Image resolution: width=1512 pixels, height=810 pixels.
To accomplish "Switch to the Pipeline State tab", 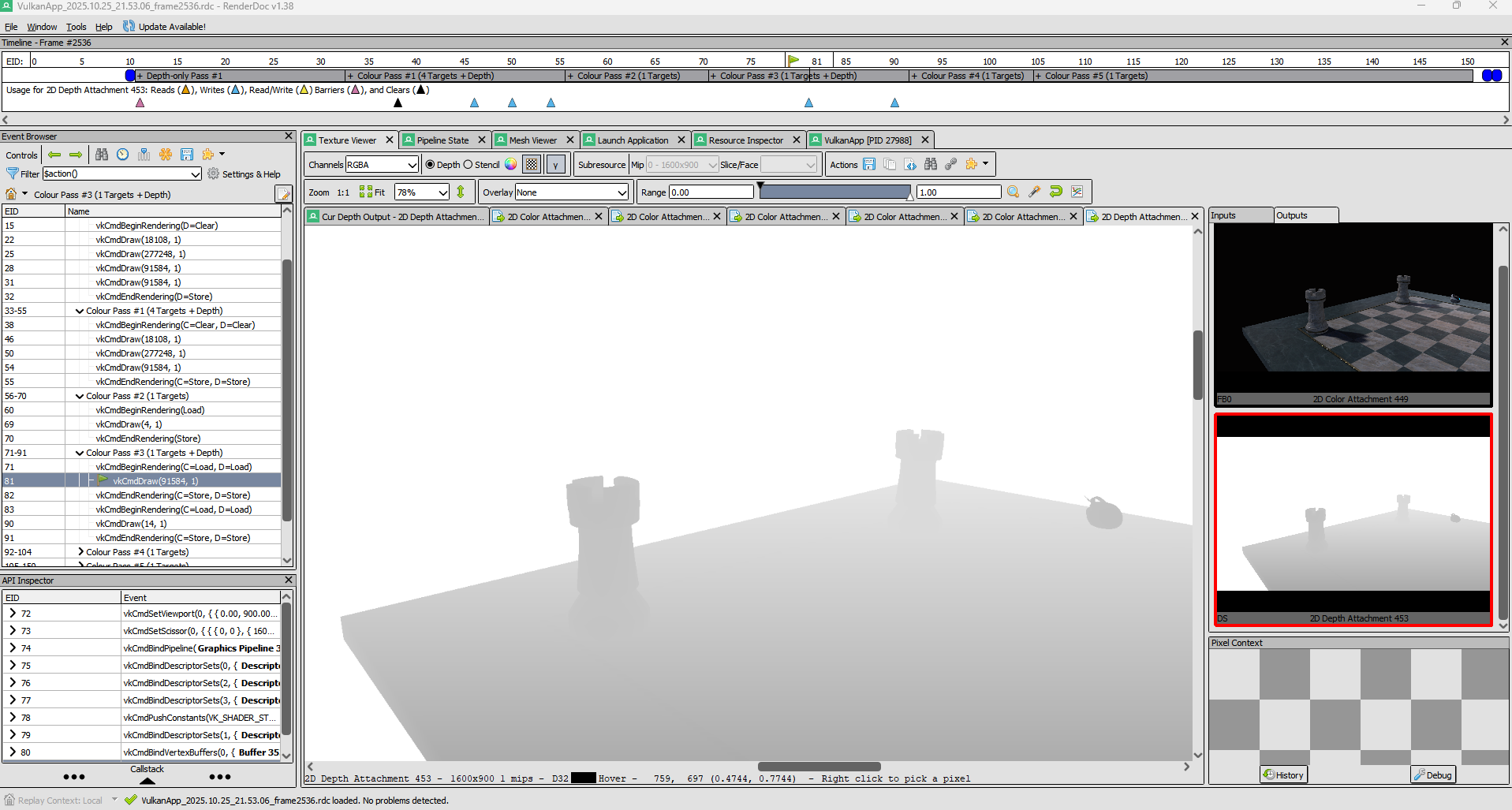I will click(442, 140).
